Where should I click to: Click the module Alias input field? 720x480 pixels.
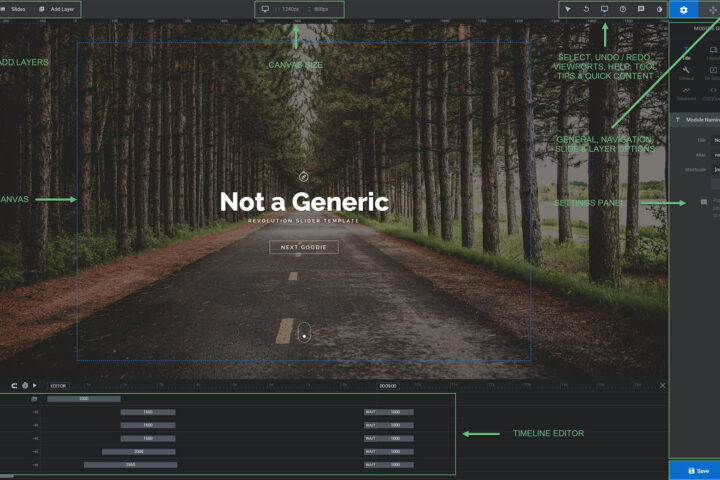[716, 155]
